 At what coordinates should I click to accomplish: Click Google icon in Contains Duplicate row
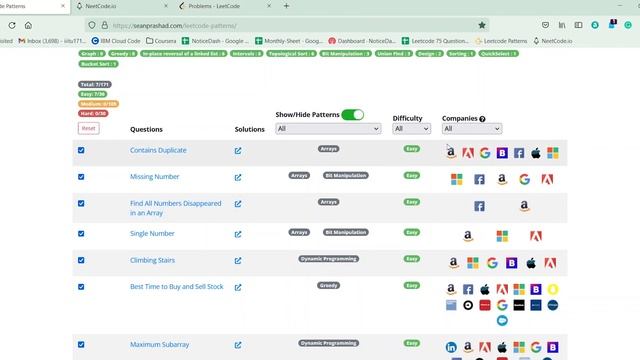tap(485, 153)
